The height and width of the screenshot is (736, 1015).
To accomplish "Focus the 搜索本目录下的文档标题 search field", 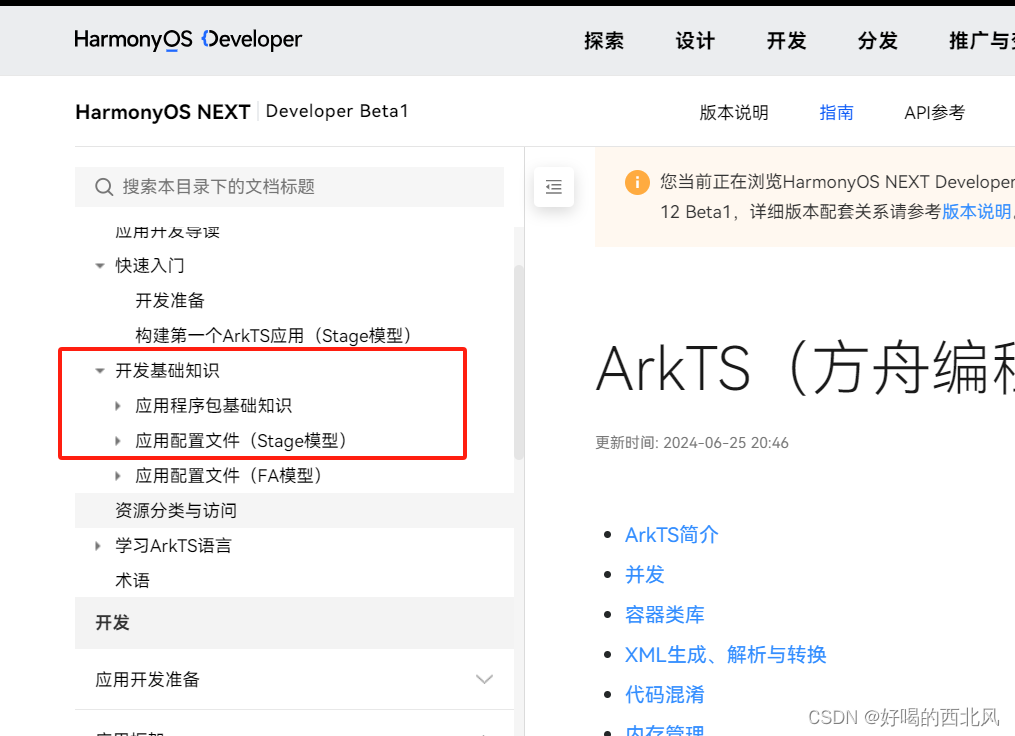I will [289, 187].
